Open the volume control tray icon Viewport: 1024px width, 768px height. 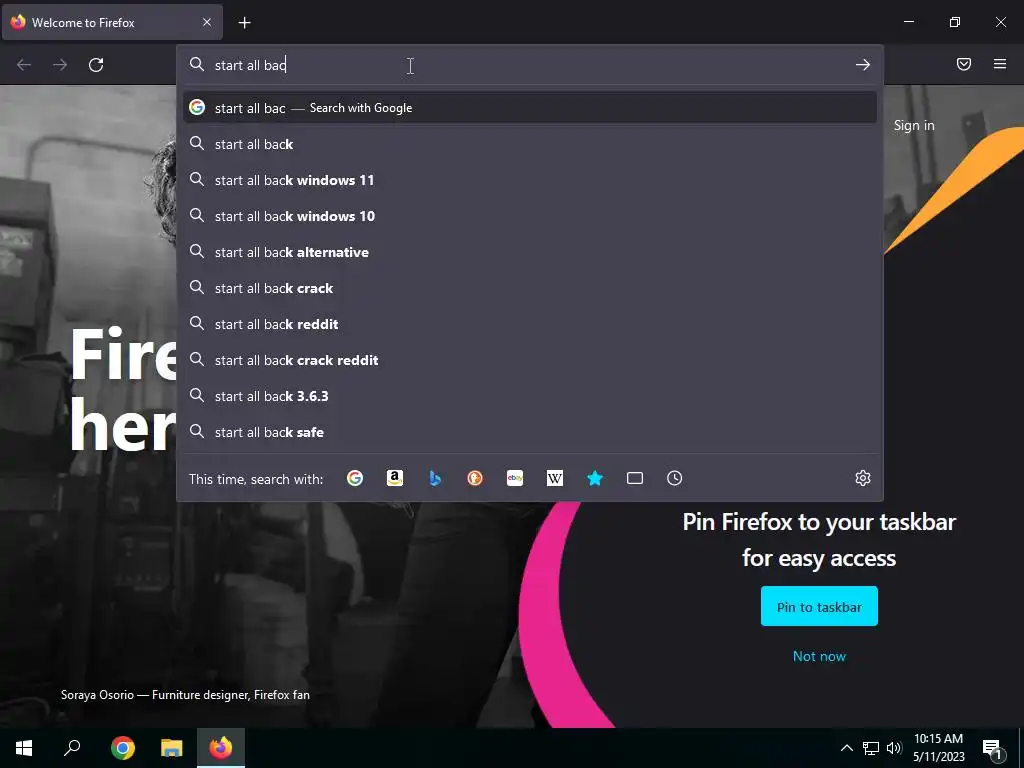[894, 748]
